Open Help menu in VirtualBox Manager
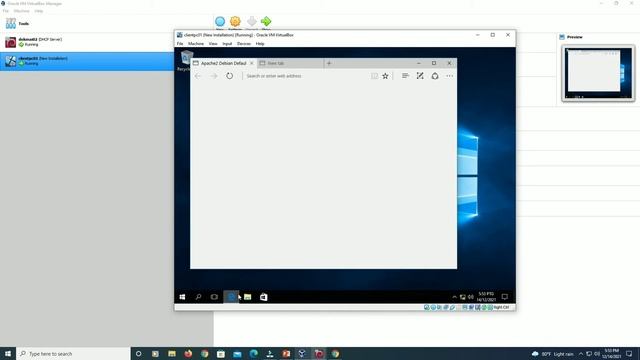 pos(38,11)
